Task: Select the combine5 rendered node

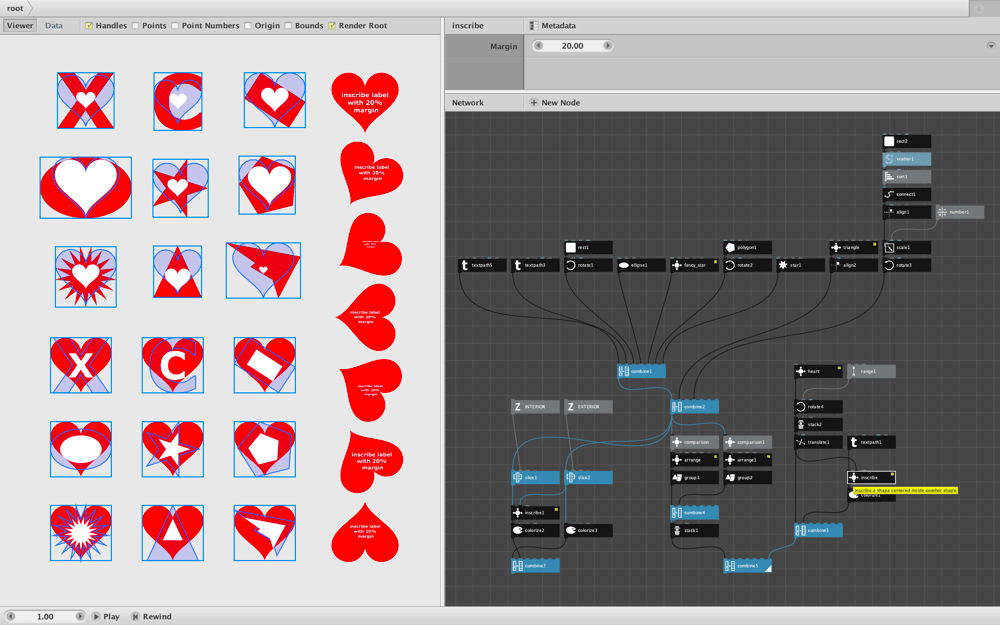Action: click(x=747, y=566)
